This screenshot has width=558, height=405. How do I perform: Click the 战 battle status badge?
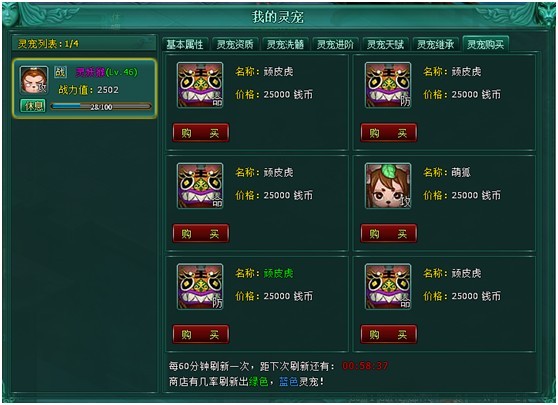coord(60,72)
